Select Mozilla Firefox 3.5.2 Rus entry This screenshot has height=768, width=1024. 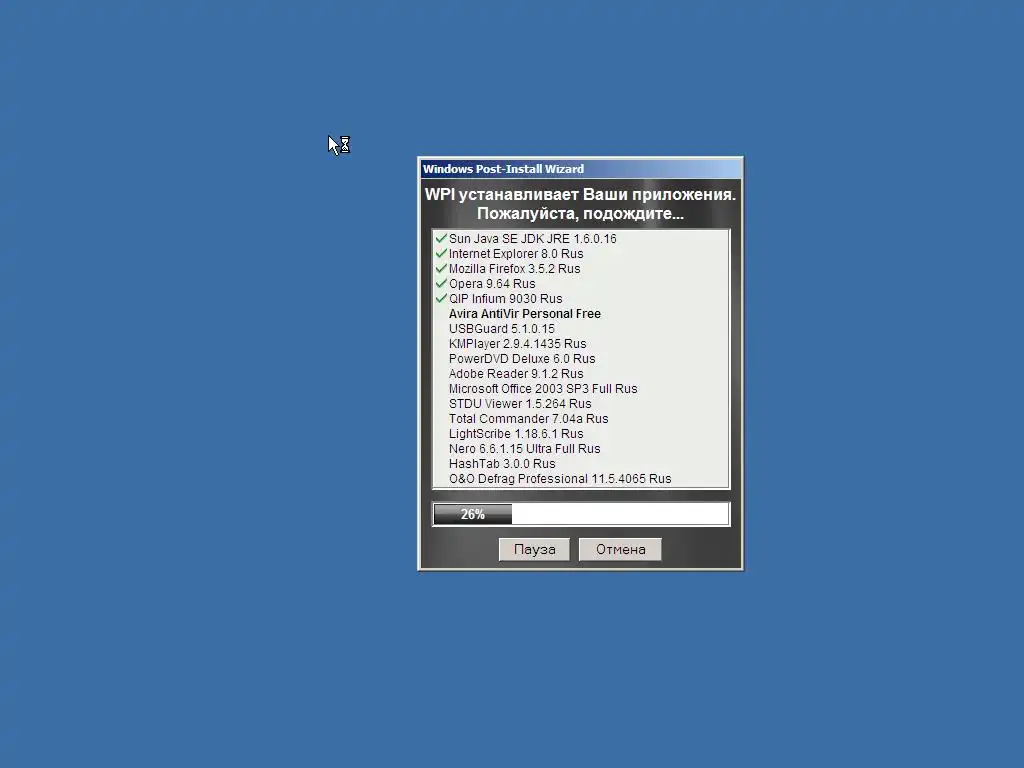(514, 269)
